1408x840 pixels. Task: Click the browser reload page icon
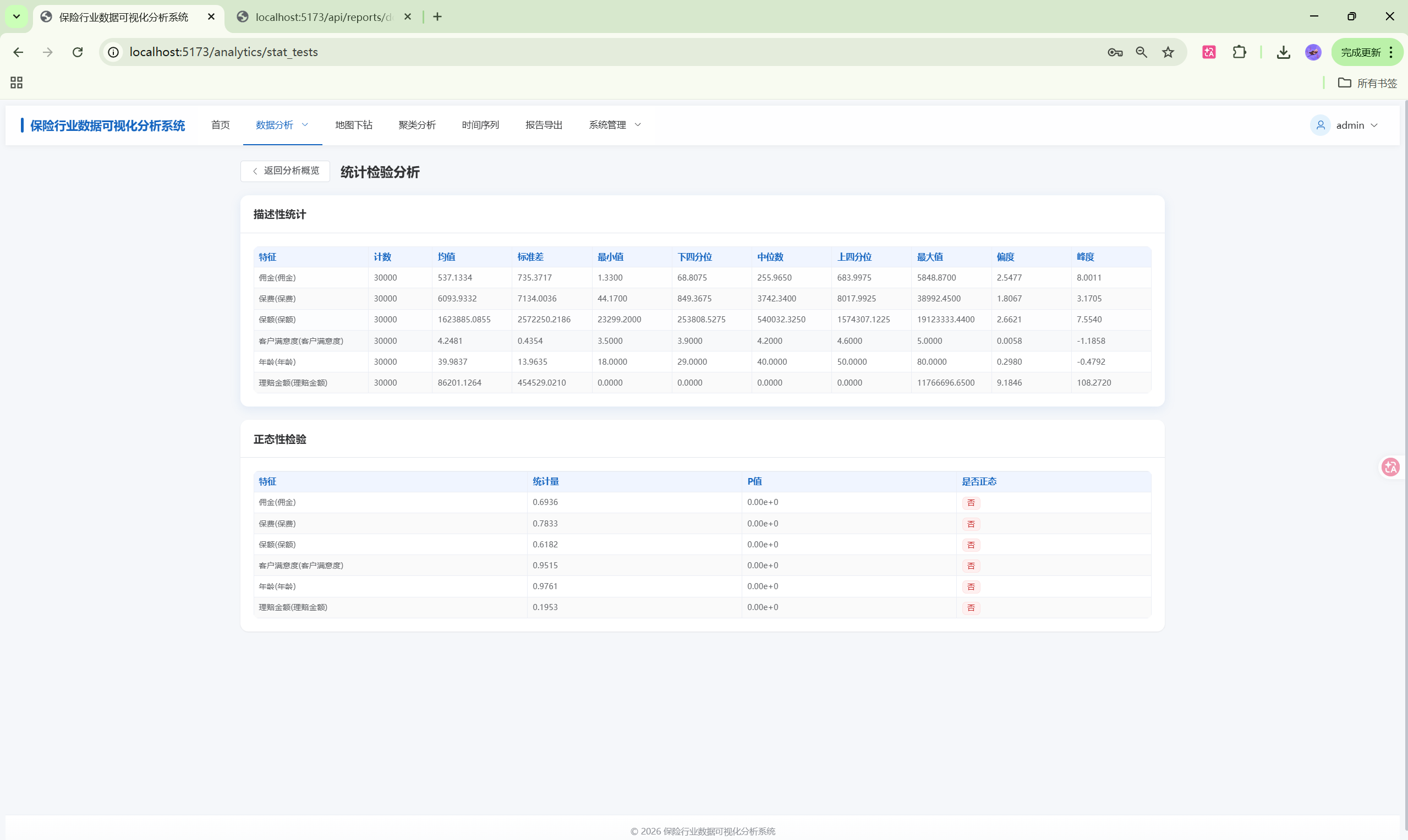click(x=78, y=52)
